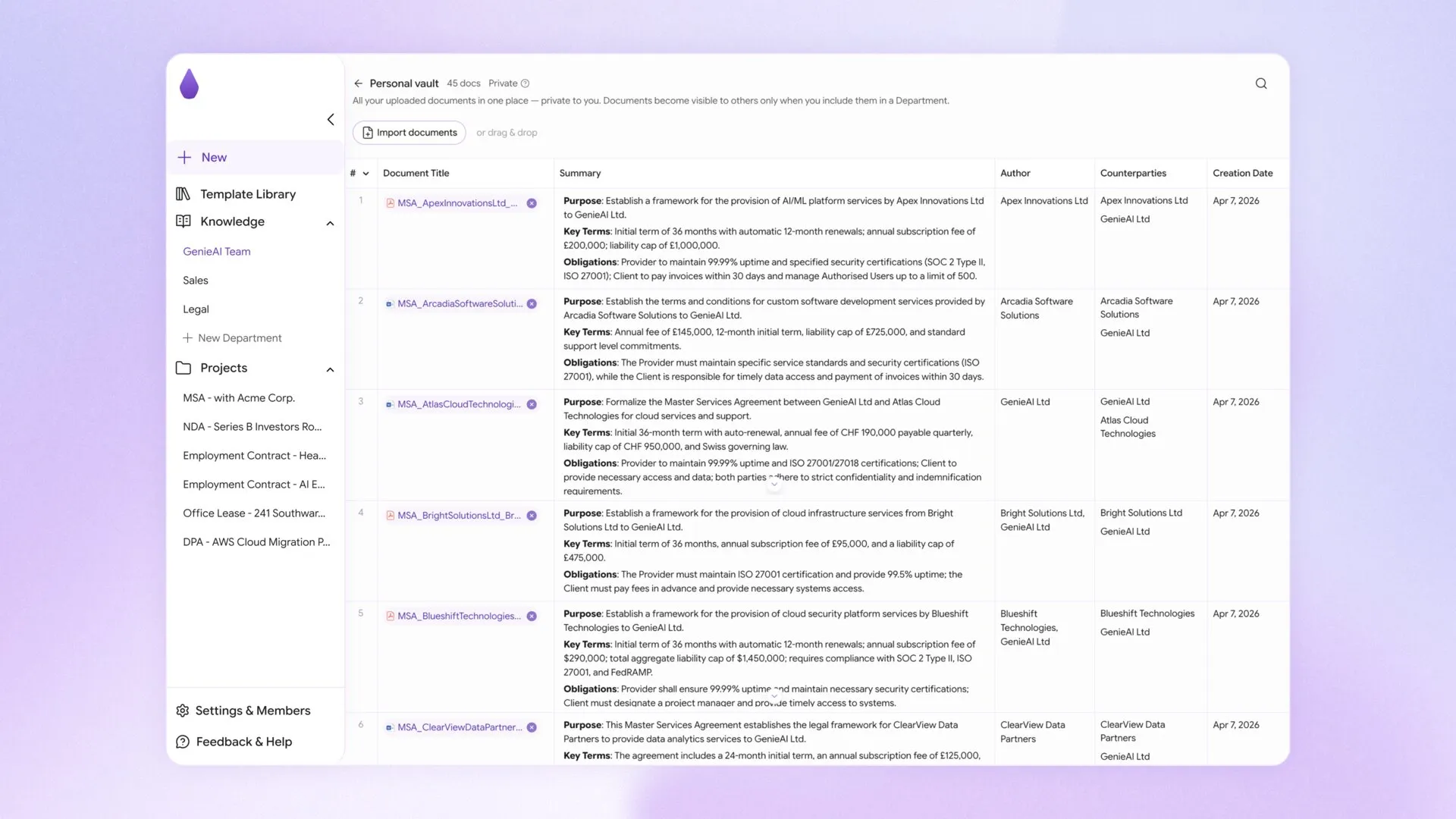Viewport: 1456px width, 819px height.
Task: Click the Knowledge open-book icon
Action: coord(183,221)
